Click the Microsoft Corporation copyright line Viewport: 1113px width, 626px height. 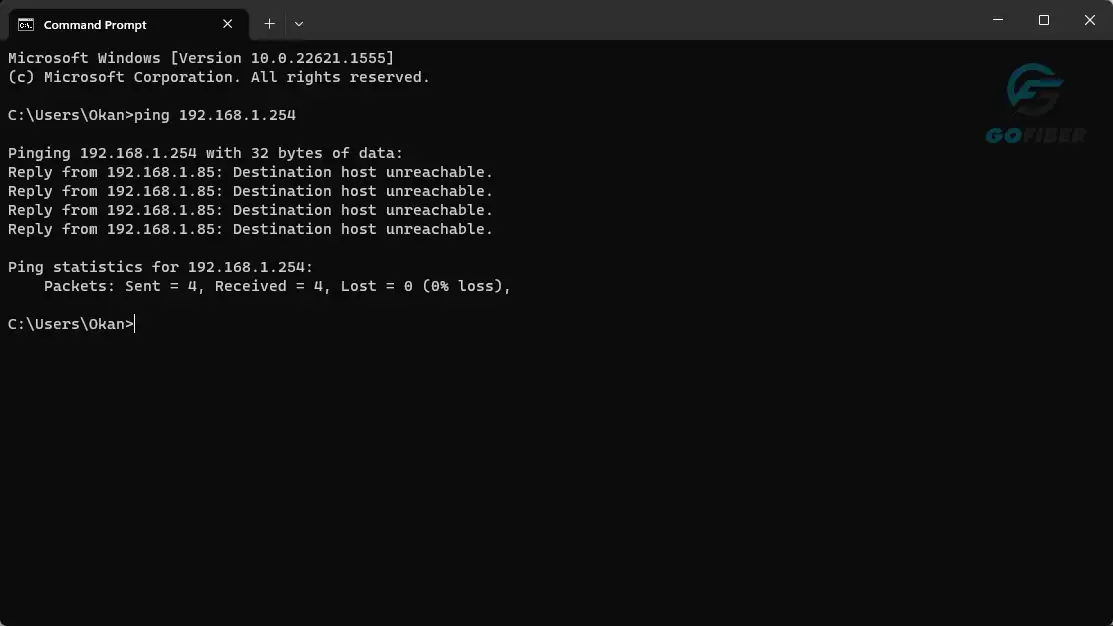[x=219, y=77]
